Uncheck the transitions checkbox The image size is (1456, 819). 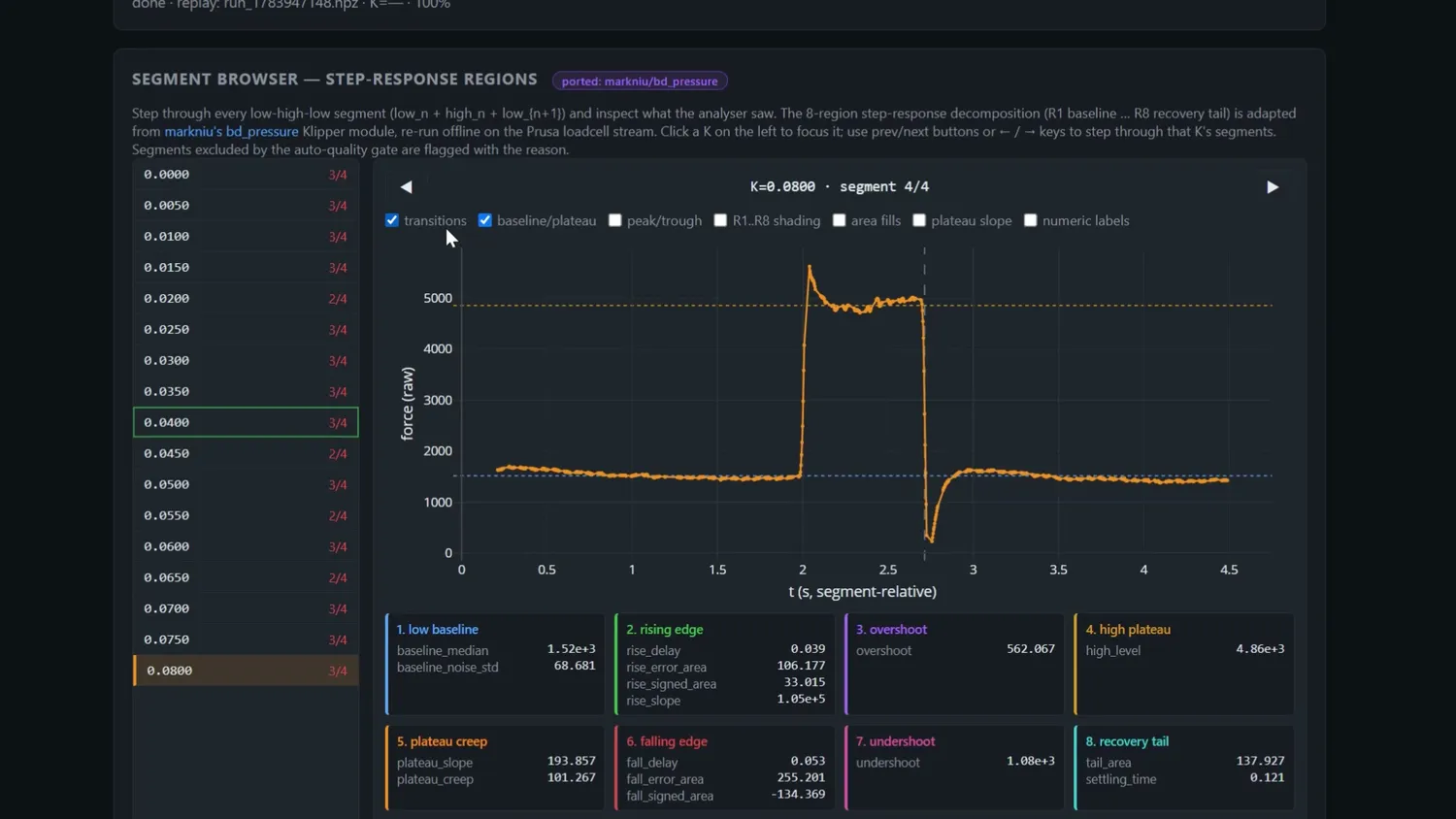coord(392,220)
